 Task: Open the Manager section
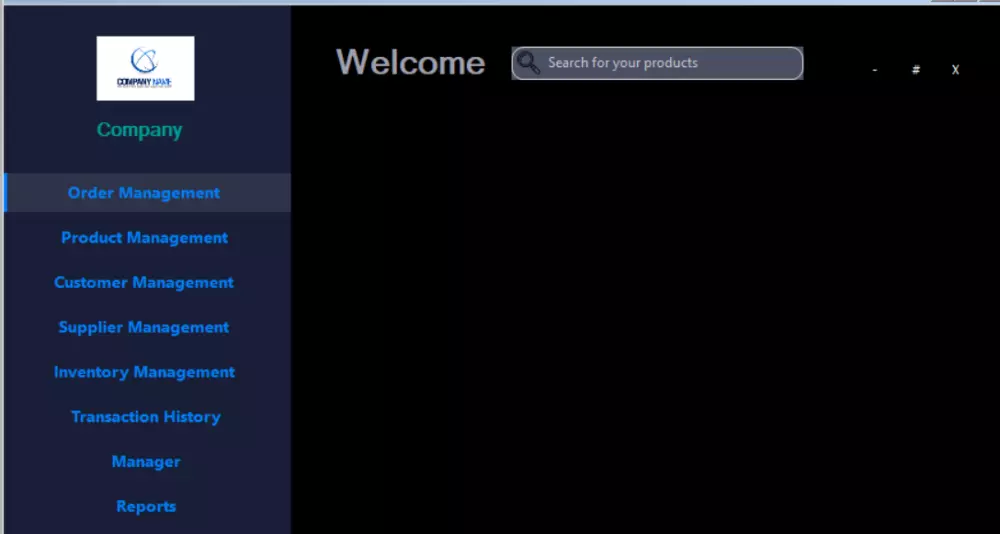(147, 461)
